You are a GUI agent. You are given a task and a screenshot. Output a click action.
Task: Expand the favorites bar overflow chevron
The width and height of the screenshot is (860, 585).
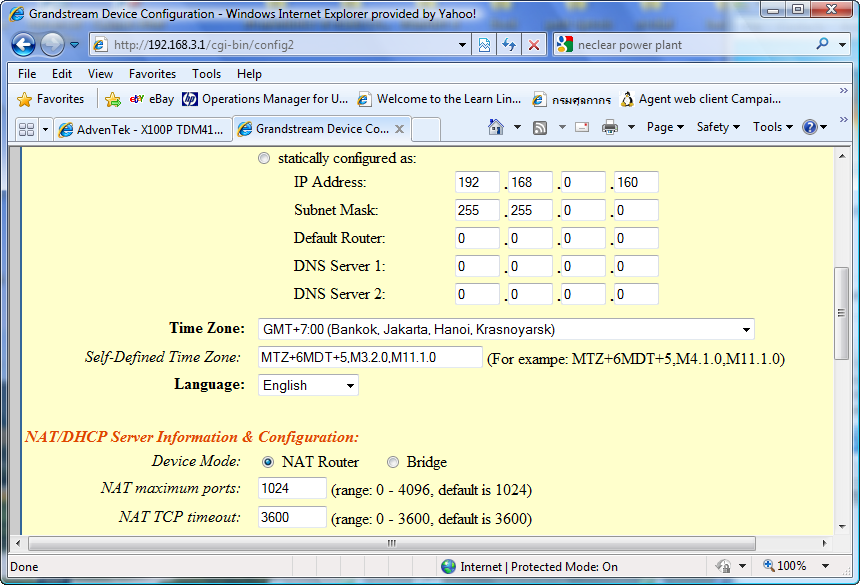tap(844, 90)
